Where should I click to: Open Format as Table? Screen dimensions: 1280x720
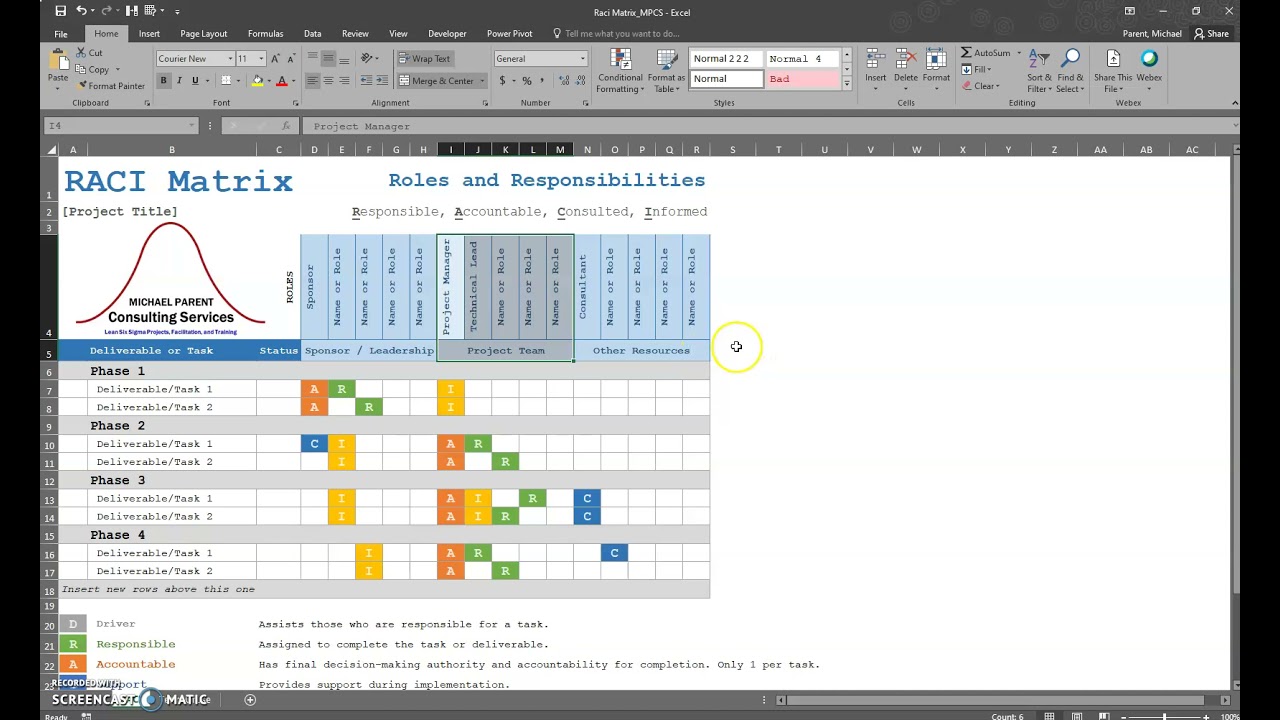point(666,71)
